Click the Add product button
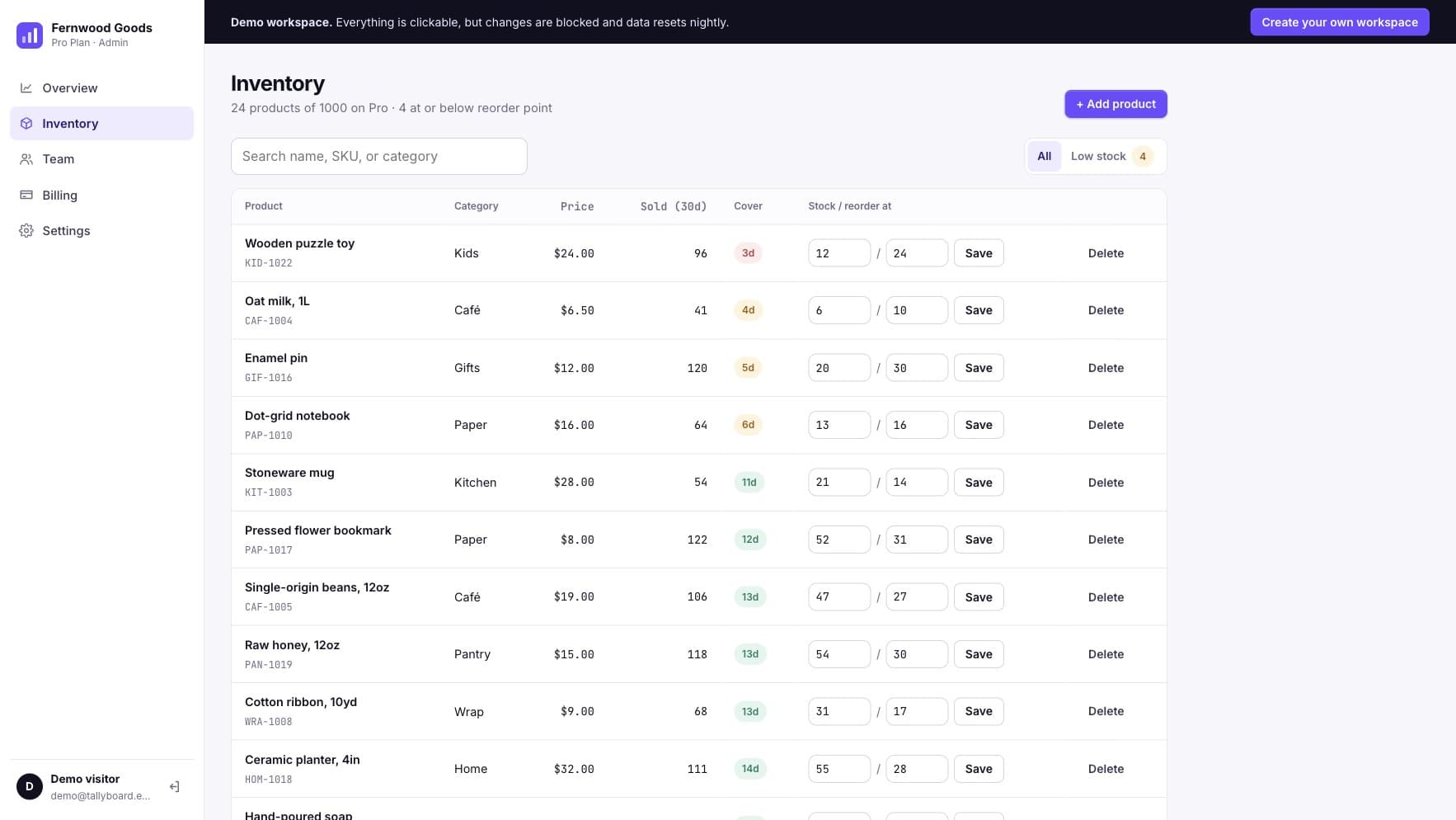The width and height of the screenshot is (1456, 820). pos(1115,104)
